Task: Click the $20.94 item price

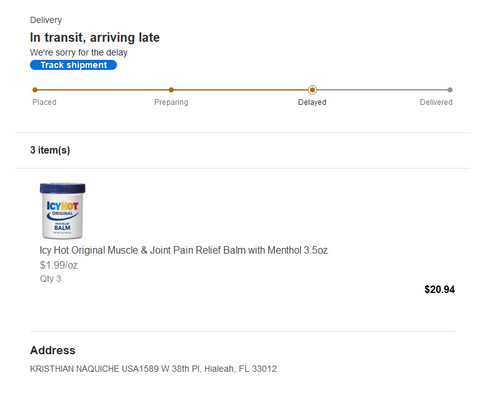Action: tap(439, 289)
